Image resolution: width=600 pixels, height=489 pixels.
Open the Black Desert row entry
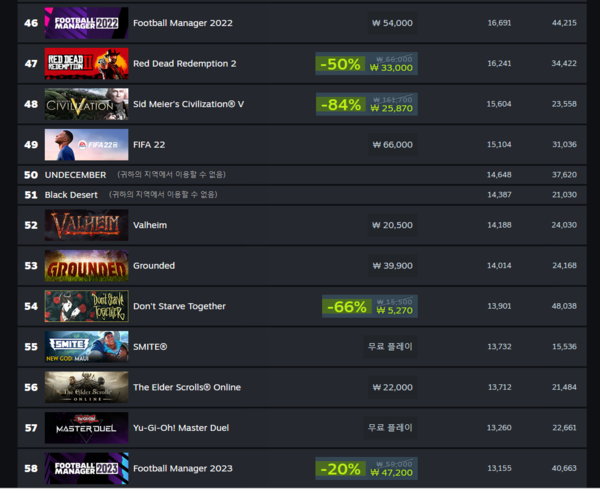point(302,195)
